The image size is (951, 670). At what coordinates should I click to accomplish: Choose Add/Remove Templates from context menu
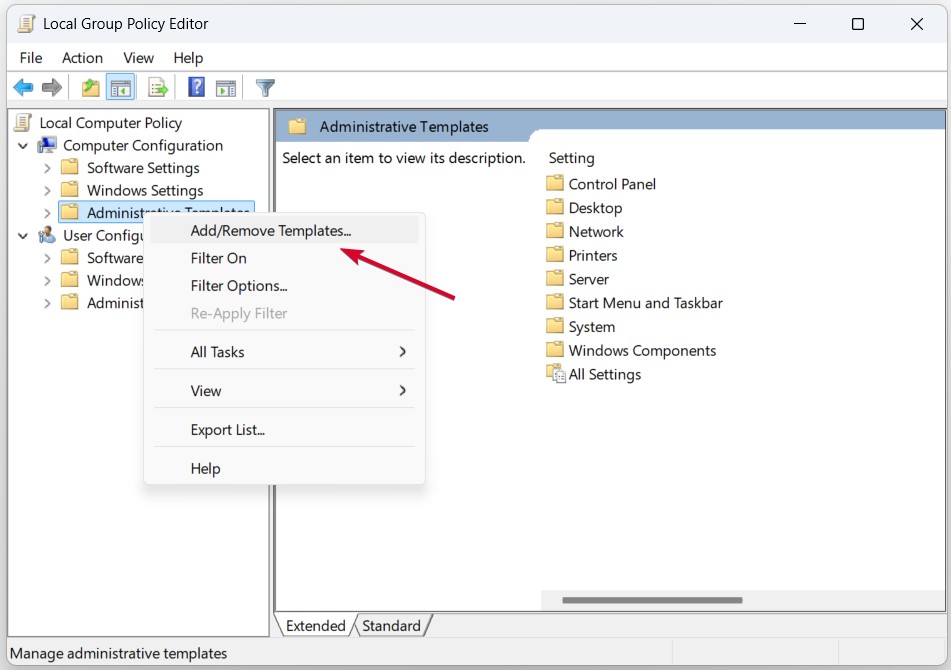(284, 230)
